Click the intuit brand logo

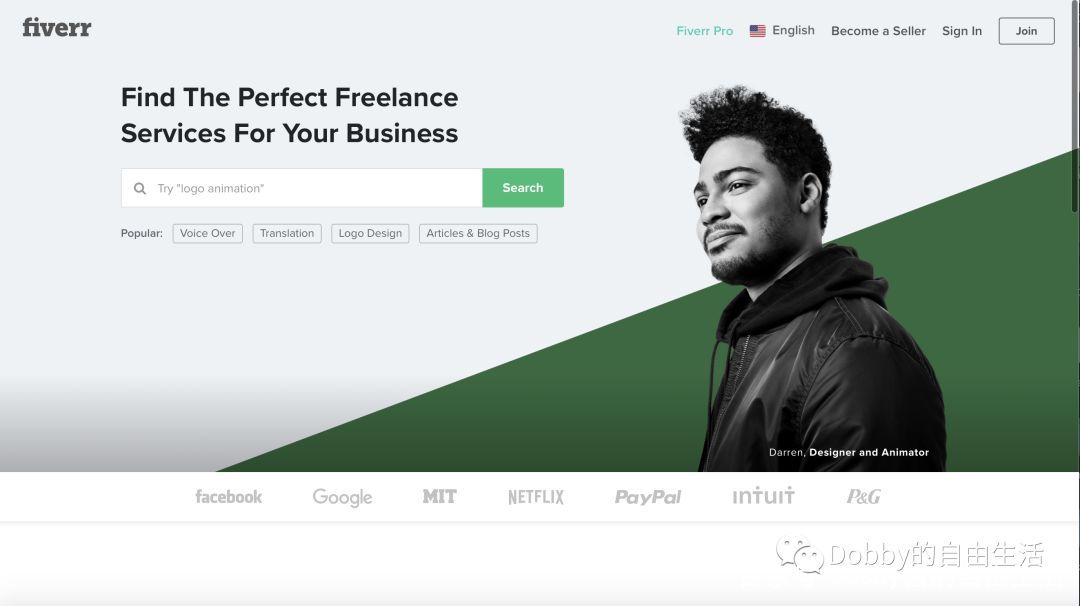tap(763, 496)
